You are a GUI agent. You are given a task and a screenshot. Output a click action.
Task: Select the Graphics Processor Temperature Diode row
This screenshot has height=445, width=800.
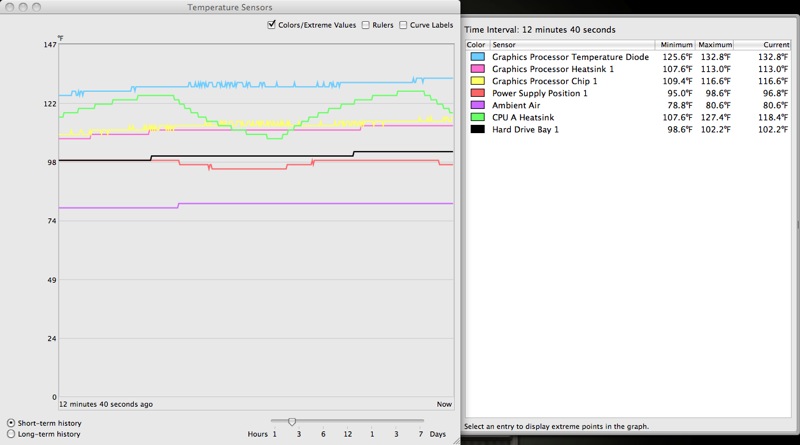(628, 57)
